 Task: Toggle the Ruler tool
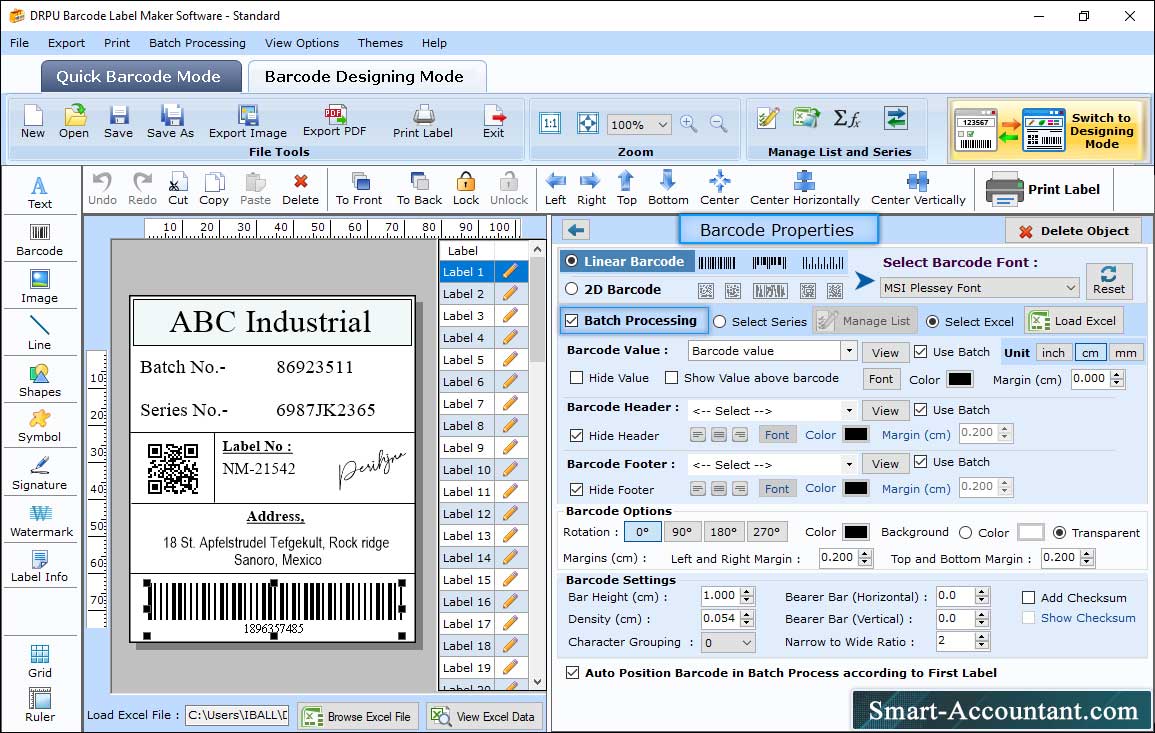[x=40, y=705]
